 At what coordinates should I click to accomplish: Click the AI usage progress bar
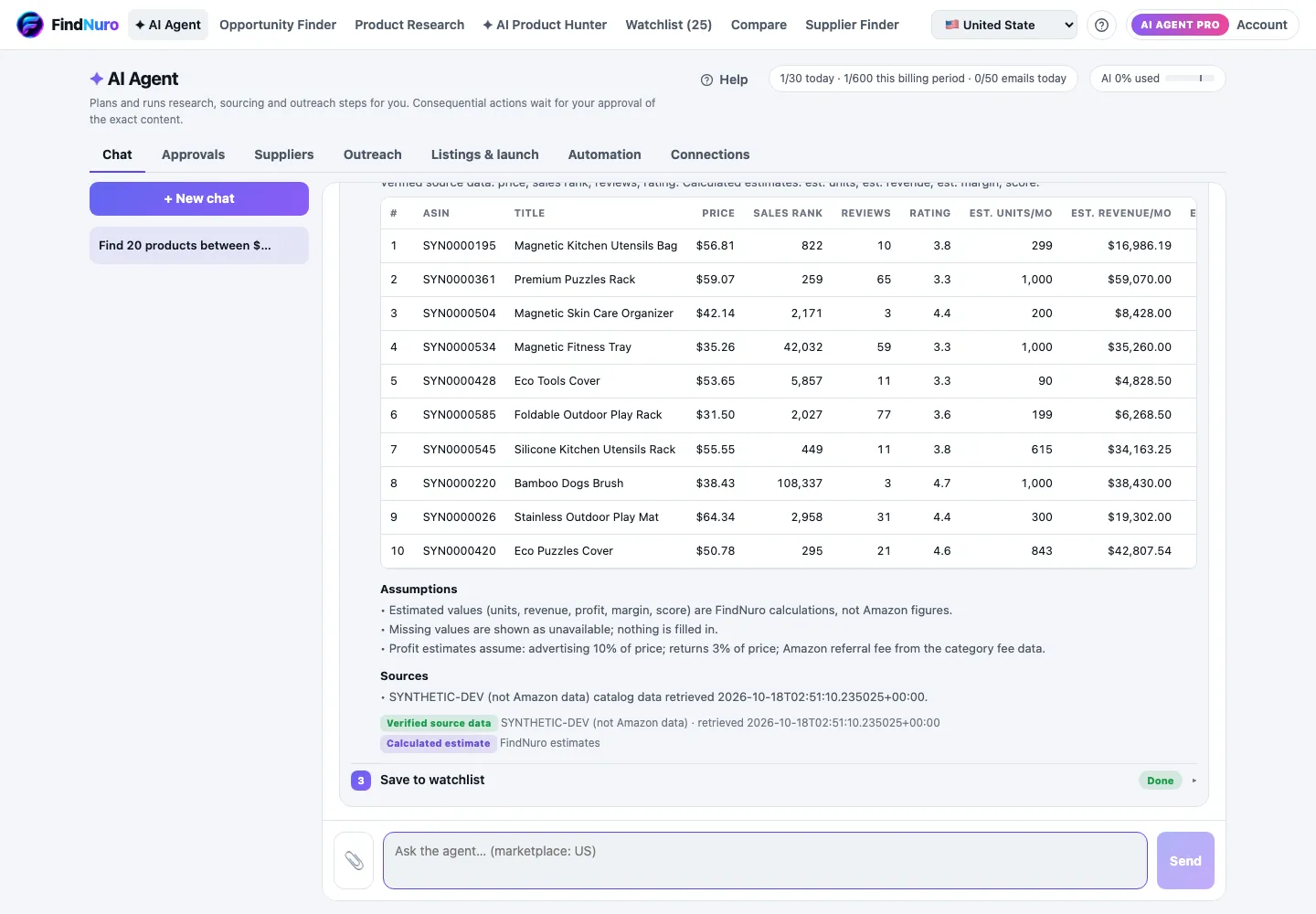[x=1190, y=79]
